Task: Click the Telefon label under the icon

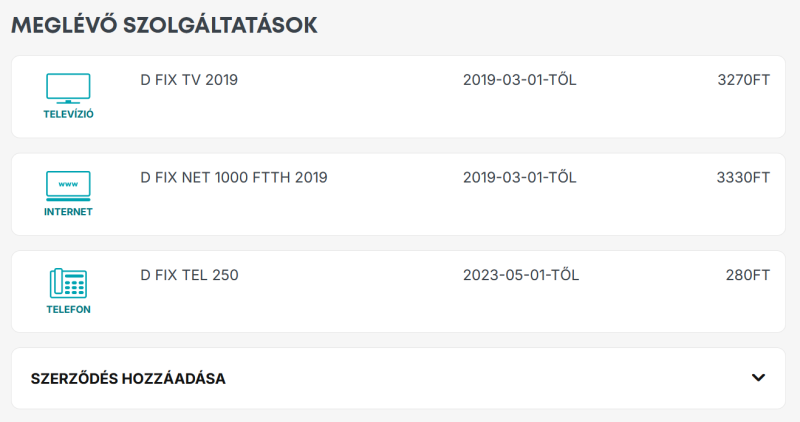Action: [x=68, y=309]
